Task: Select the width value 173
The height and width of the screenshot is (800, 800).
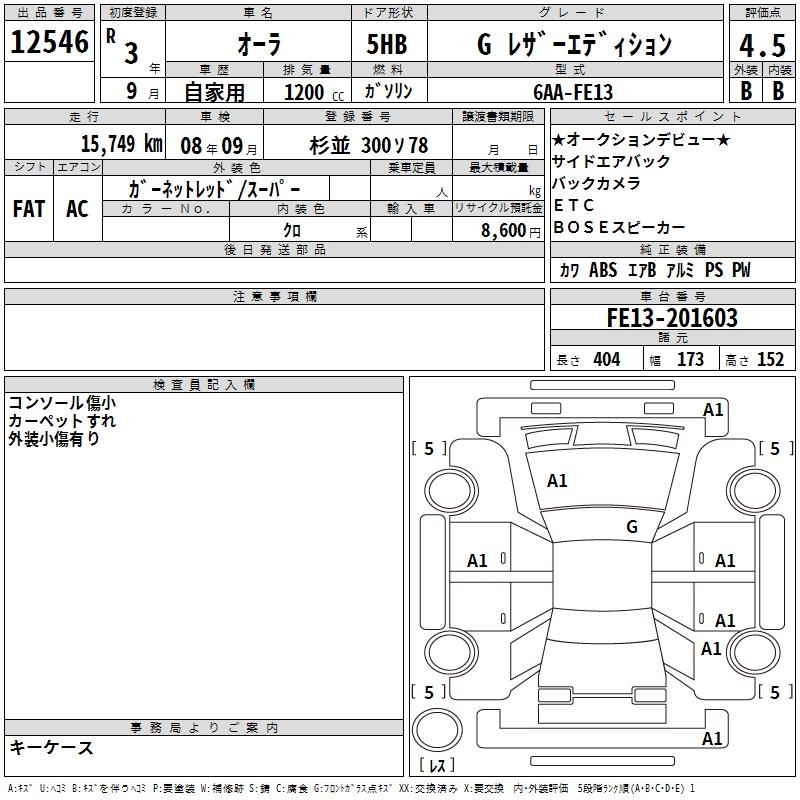Action: (690, 359)
